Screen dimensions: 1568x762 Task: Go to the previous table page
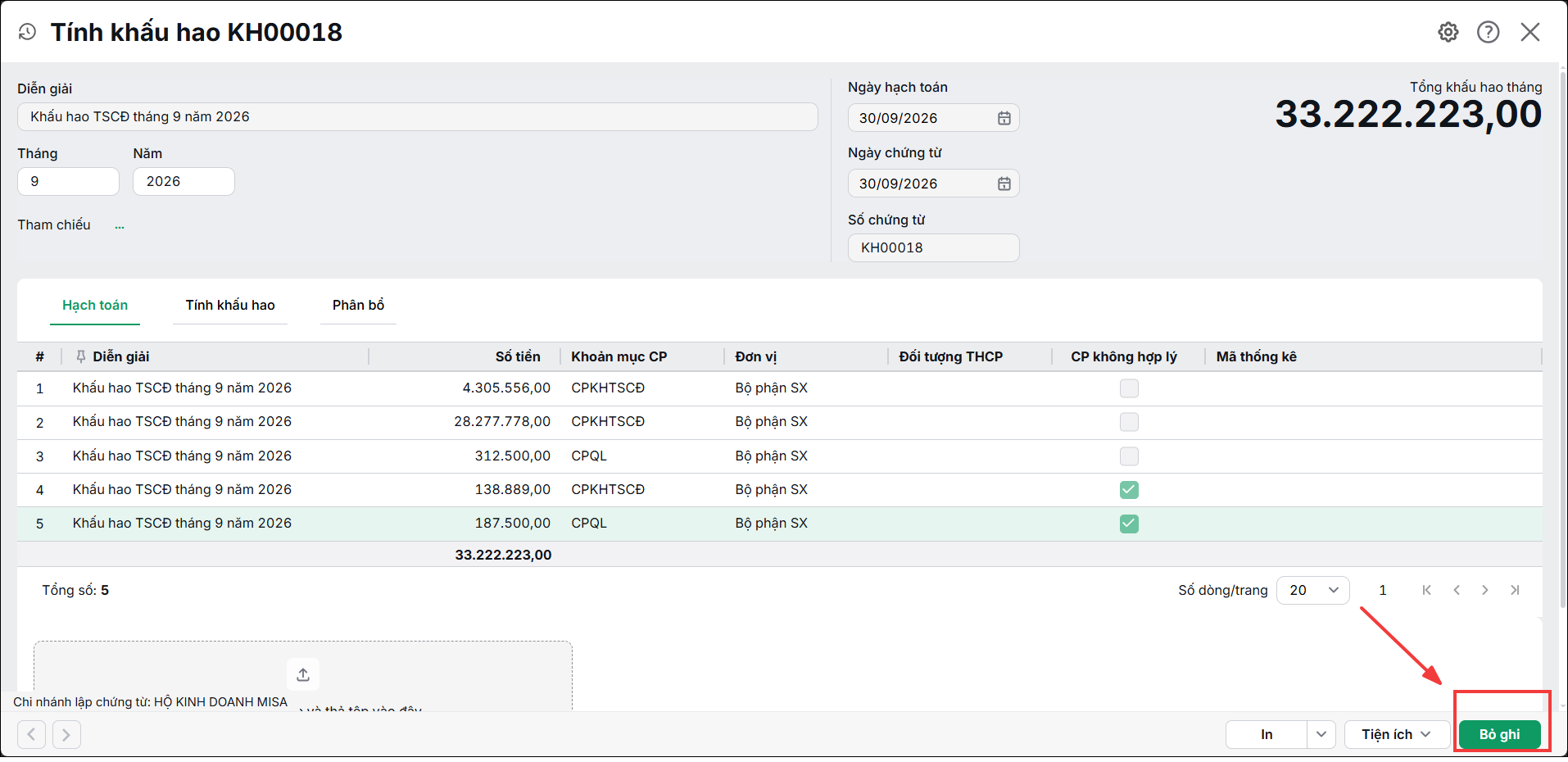(x=1457, y=590)
